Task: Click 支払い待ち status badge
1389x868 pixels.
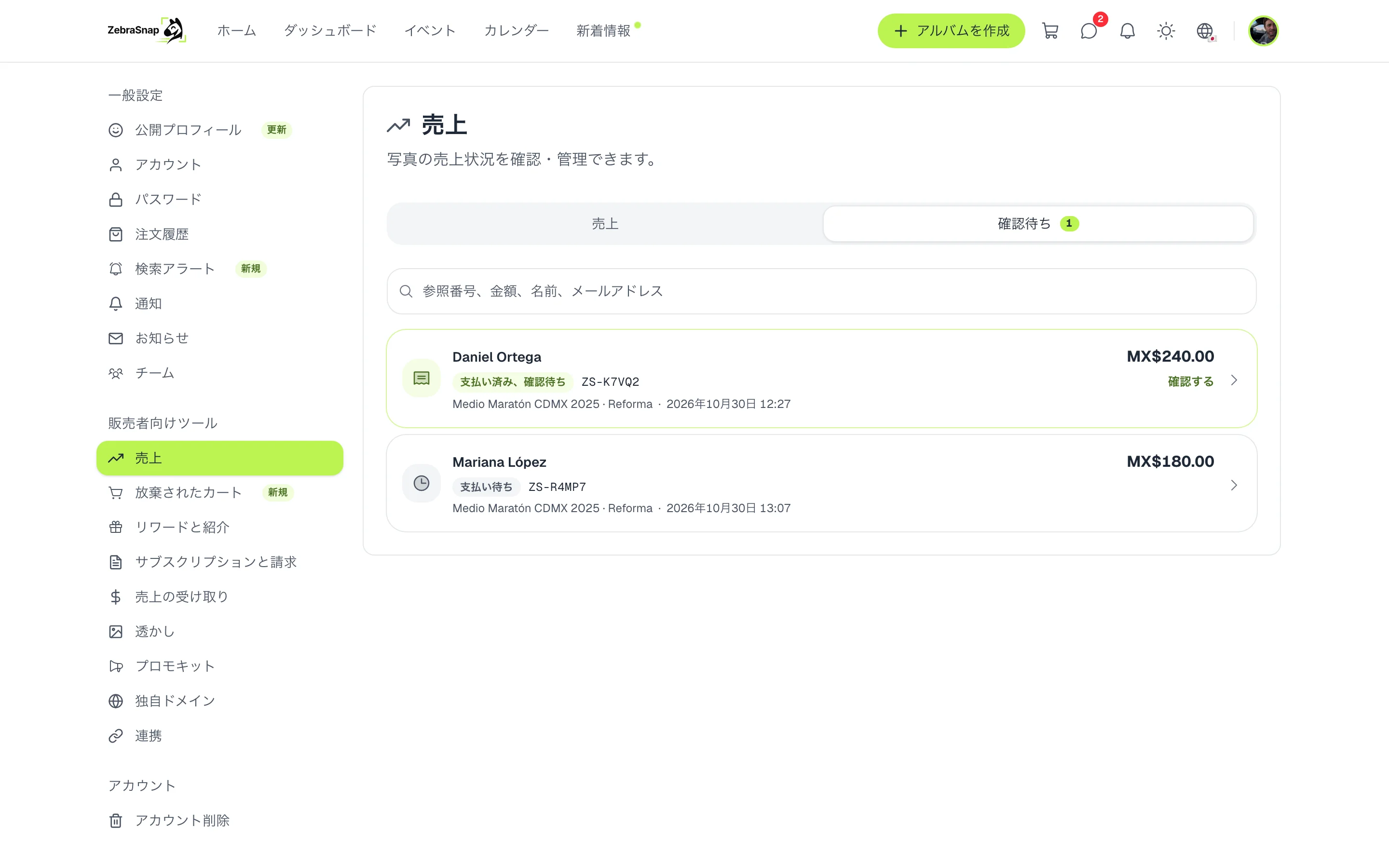Action: [x=486, y=487]
